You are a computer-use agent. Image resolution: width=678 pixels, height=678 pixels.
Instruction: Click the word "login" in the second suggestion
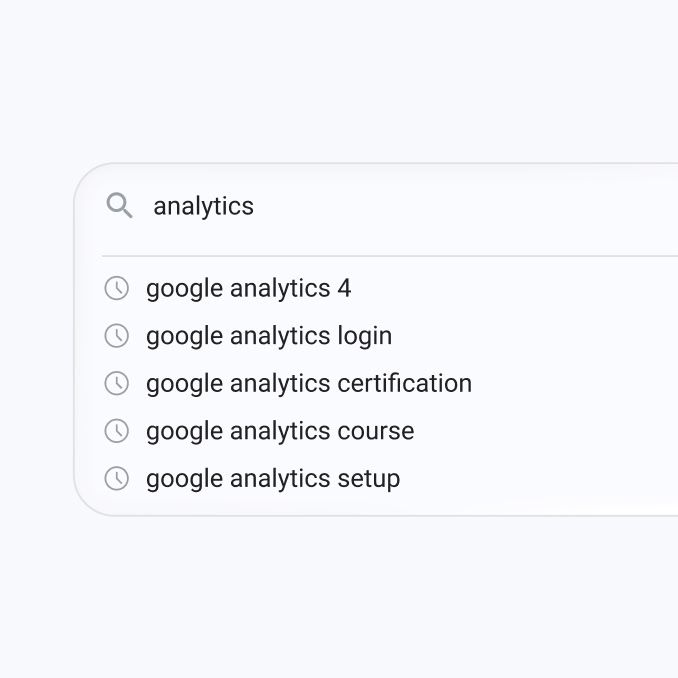[364, 336]
